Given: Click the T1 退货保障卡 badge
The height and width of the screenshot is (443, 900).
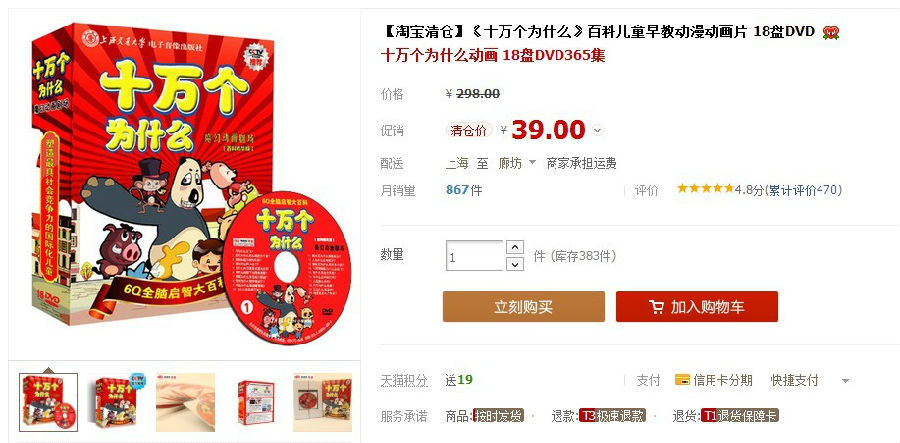Looking at the screenshot, I should coord(740,415).
